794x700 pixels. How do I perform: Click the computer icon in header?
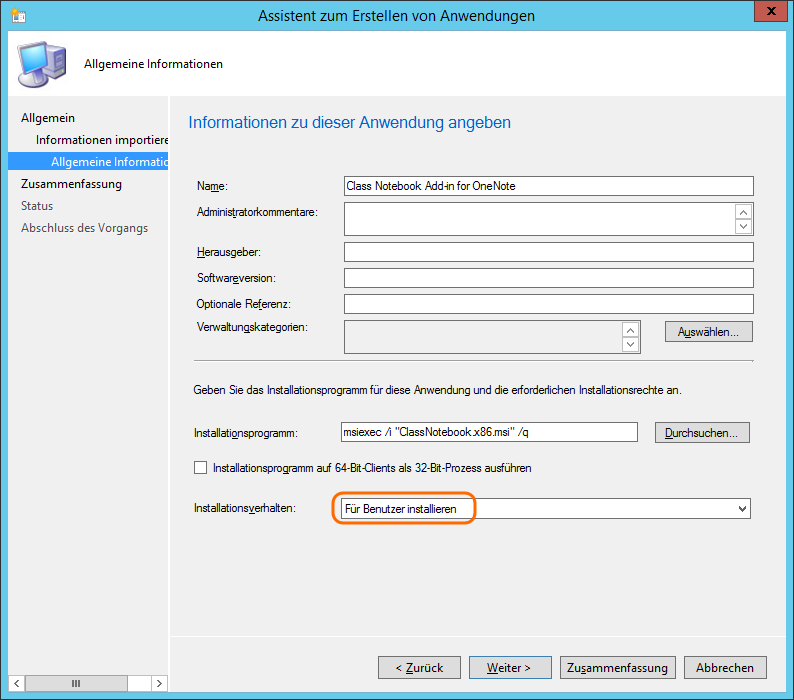pyautogui.click(x=41, y=64)
